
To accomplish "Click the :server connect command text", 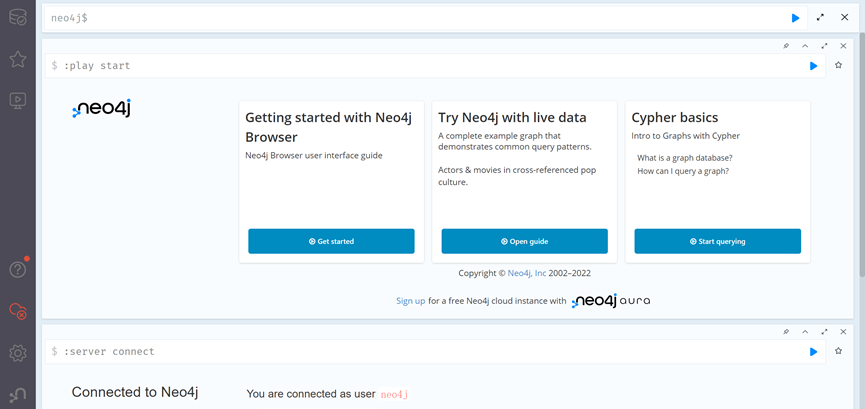I will click(109, 352).
